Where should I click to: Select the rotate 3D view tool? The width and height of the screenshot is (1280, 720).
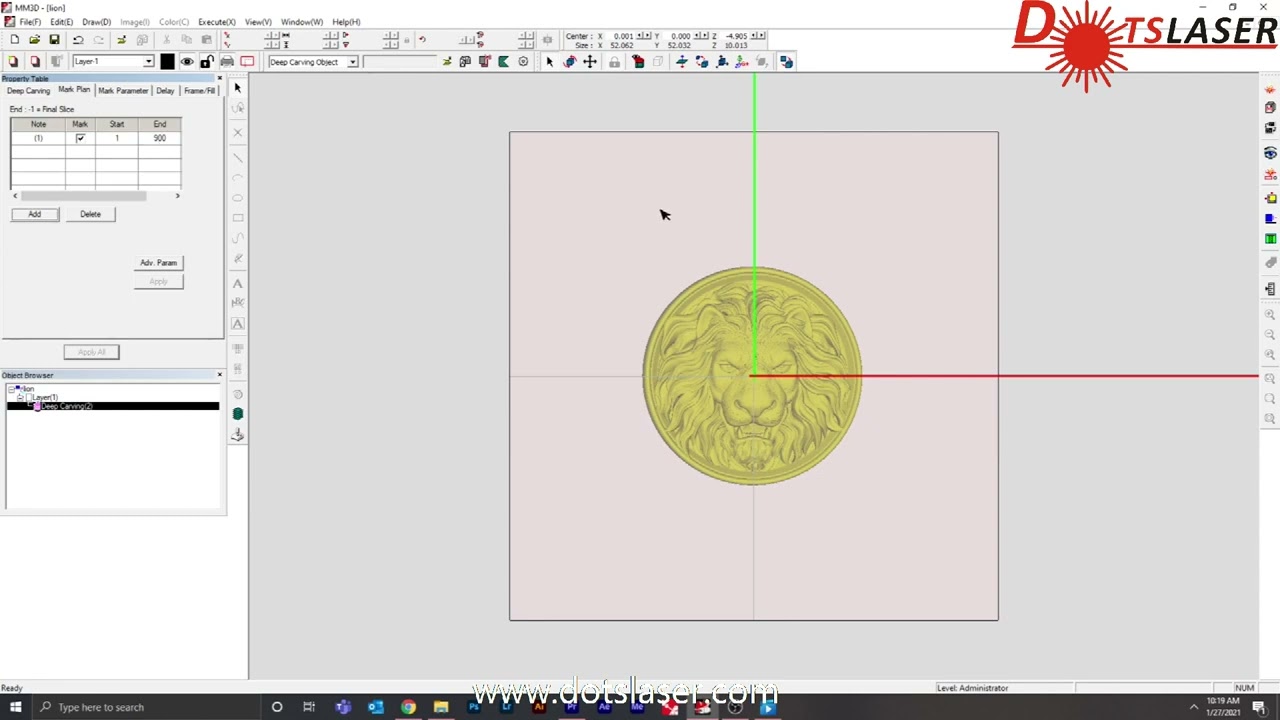coord(570,62)
